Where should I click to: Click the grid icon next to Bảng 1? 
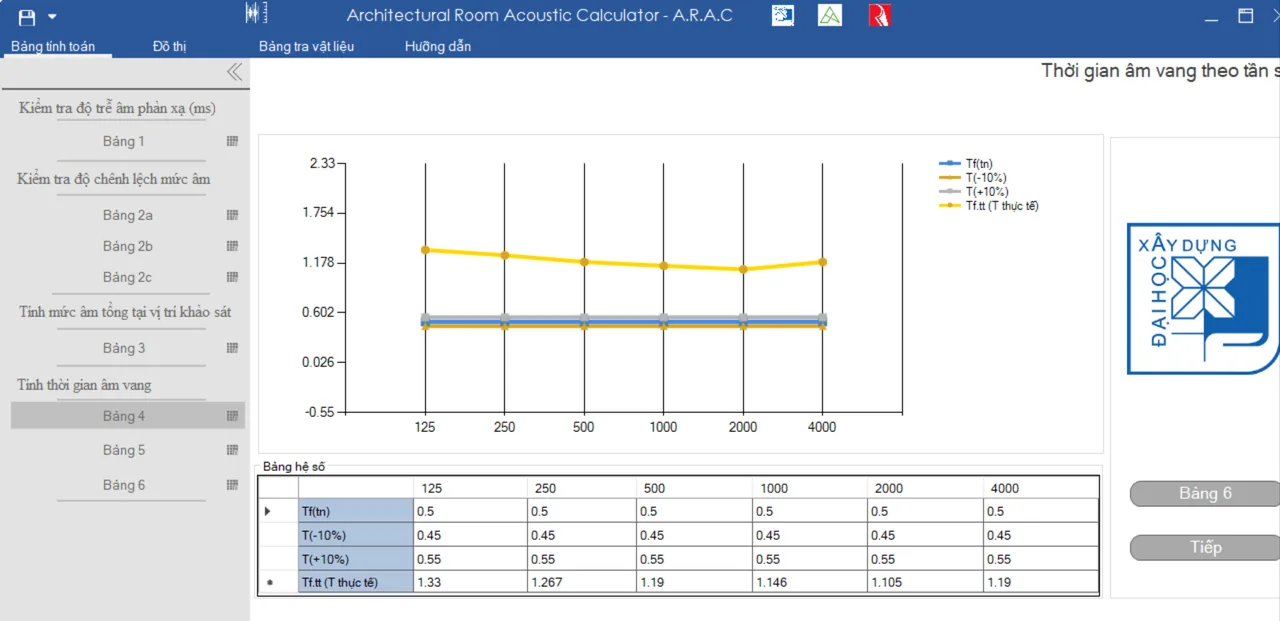pyautogui.click(x=232, y=141)
